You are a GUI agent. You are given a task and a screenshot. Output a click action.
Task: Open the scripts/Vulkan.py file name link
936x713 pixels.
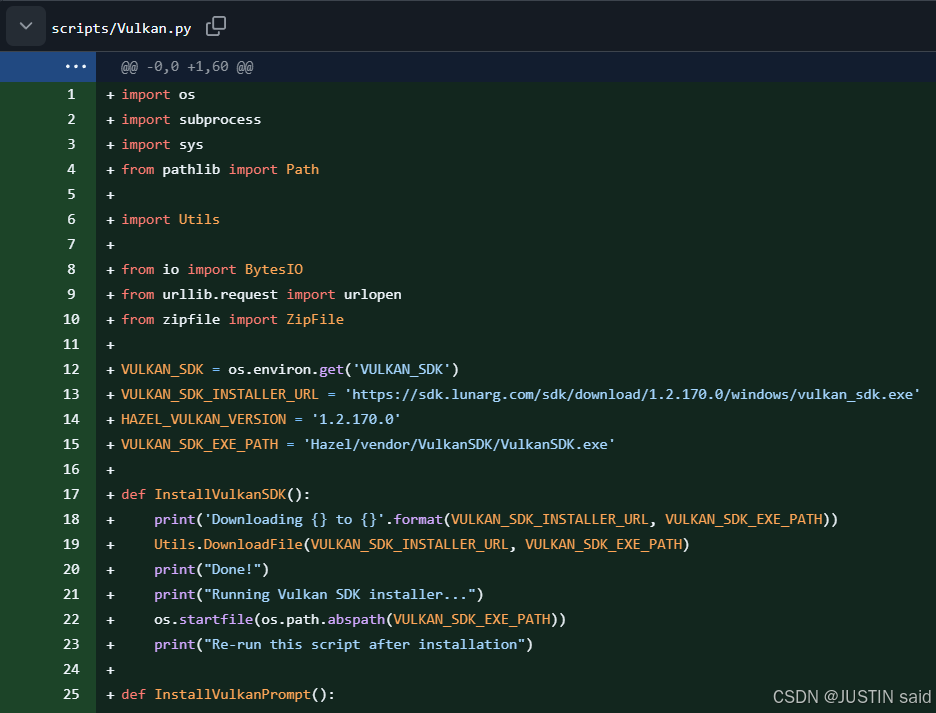(121, 28)
